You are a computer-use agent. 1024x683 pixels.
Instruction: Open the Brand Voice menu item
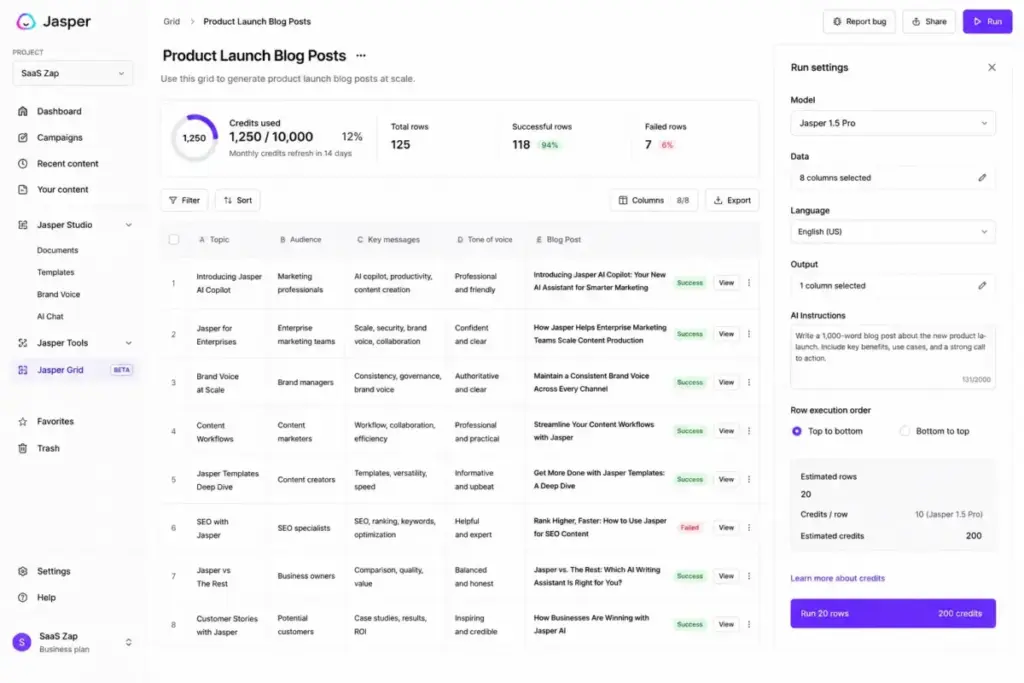(58, 294)
